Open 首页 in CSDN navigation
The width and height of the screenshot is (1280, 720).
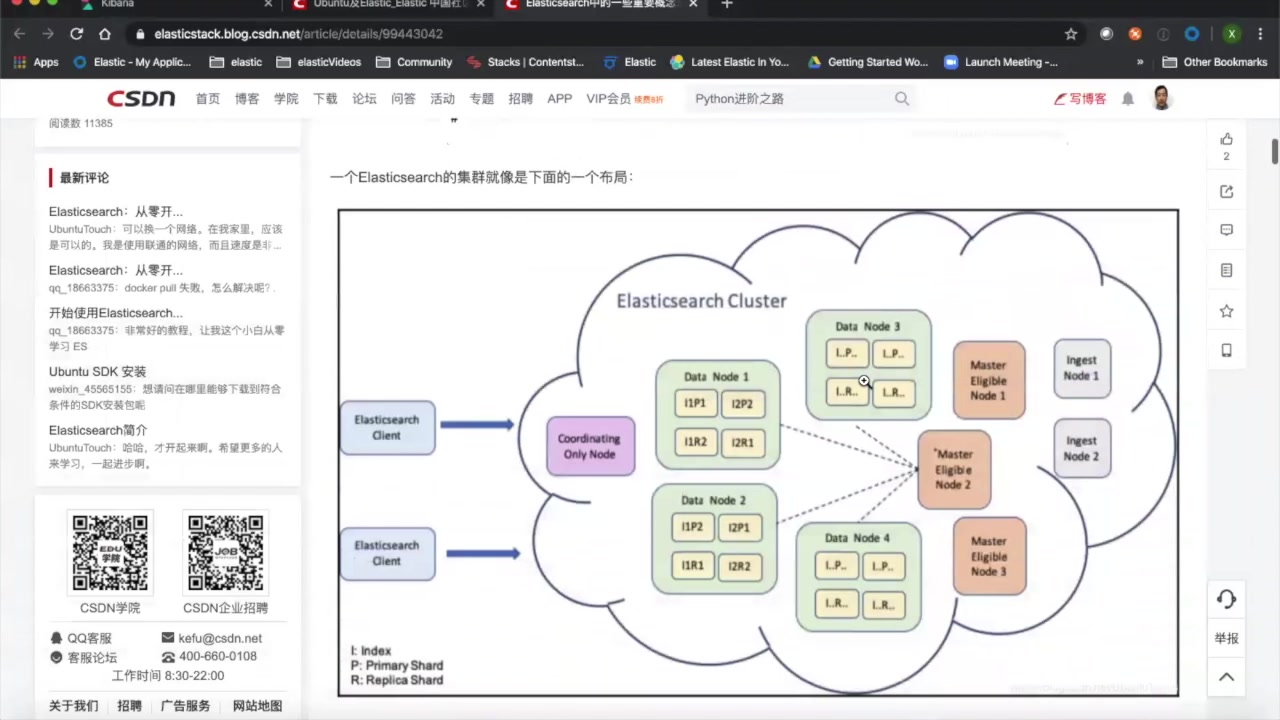[x=208, y=99]
